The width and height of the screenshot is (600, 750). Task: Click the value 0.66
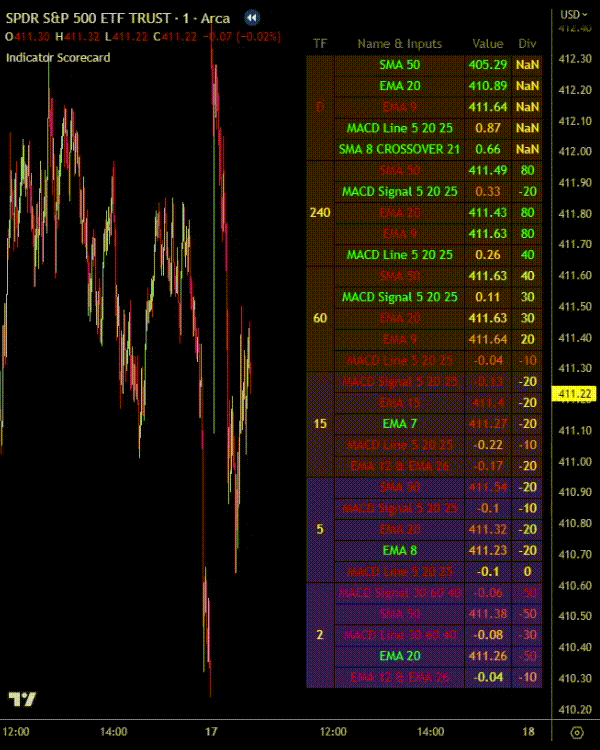[488, 149]
